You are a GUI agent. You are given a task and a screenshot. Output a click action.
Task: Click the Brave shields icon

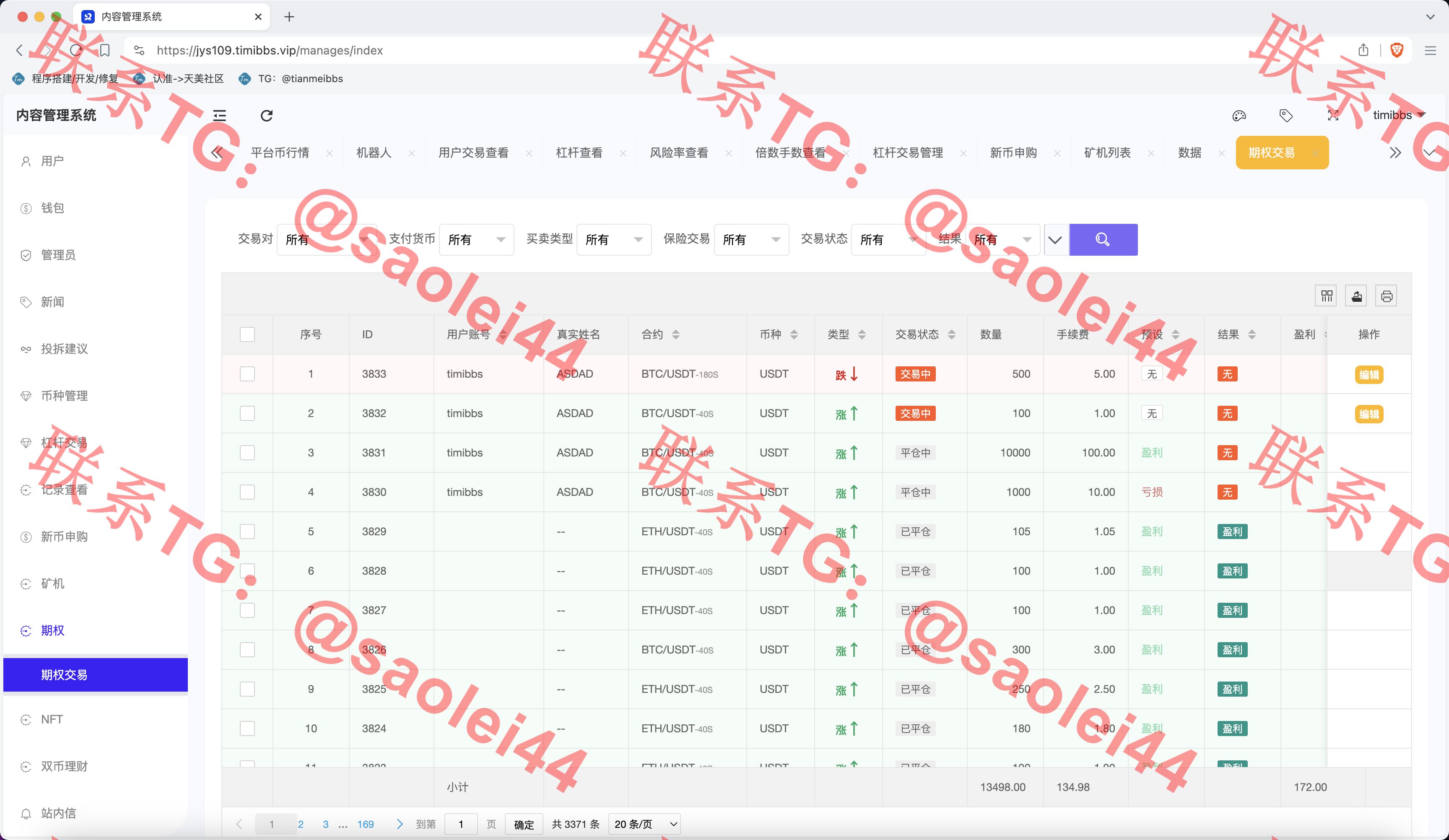pyautogui.click(x=1397, y=50)
